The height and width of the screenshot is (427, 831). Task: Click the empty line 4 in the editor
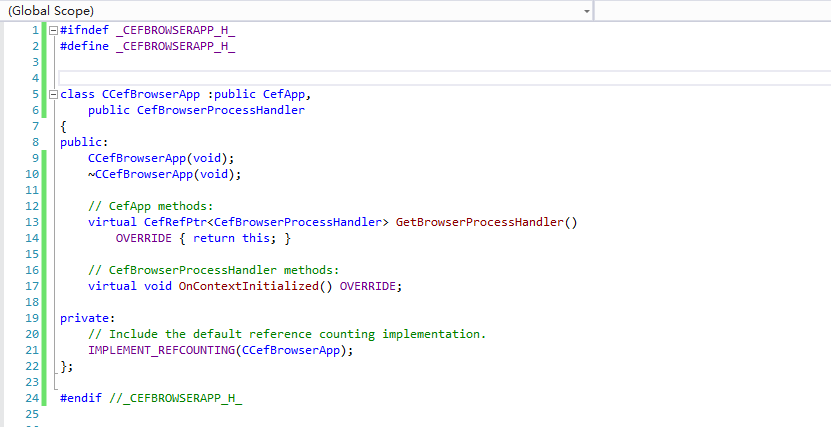444,78
